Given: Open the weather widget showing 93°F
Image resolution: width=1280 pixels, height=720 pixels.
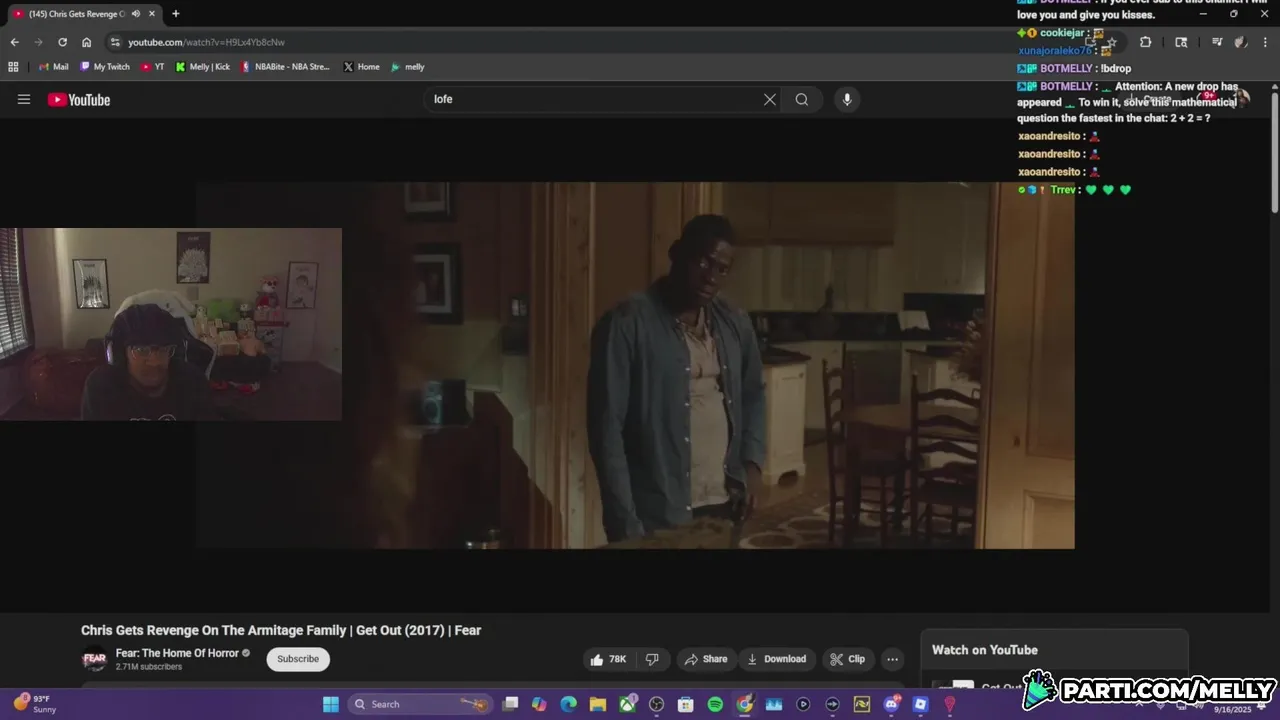Looking at the screenshot, I should [33, 704].
